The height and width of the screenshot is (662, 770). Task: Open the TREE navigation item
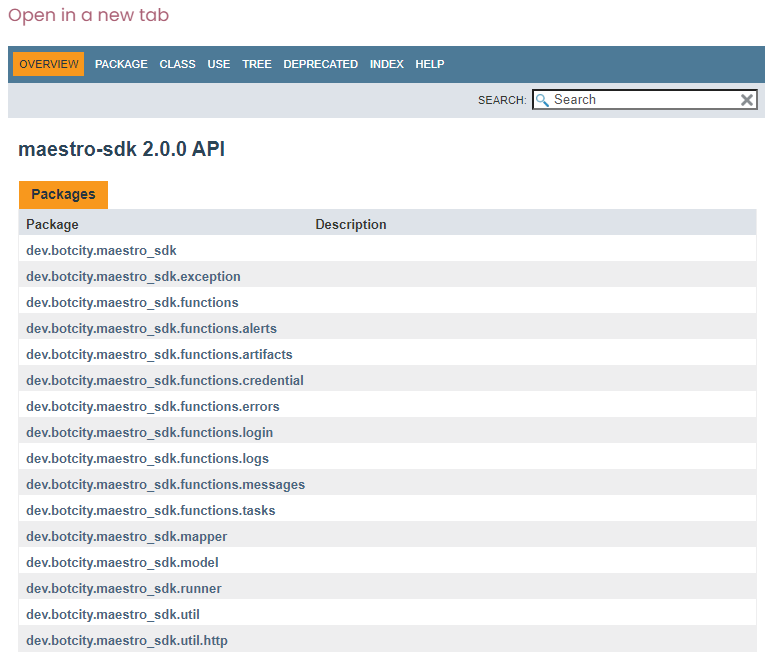(257, 64)
